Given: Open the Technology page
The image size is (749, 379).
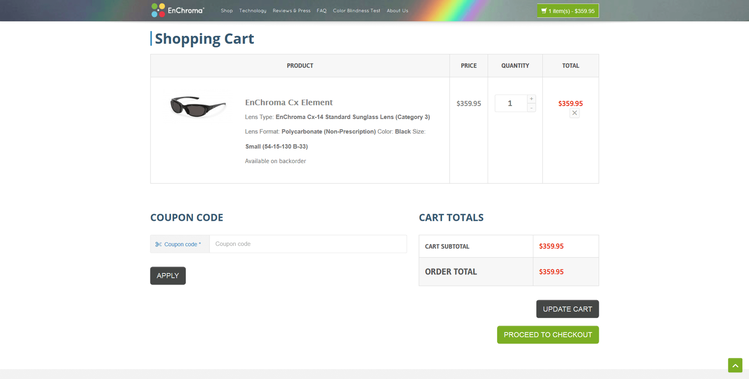Looking at the screenshot, I should 253,11.
